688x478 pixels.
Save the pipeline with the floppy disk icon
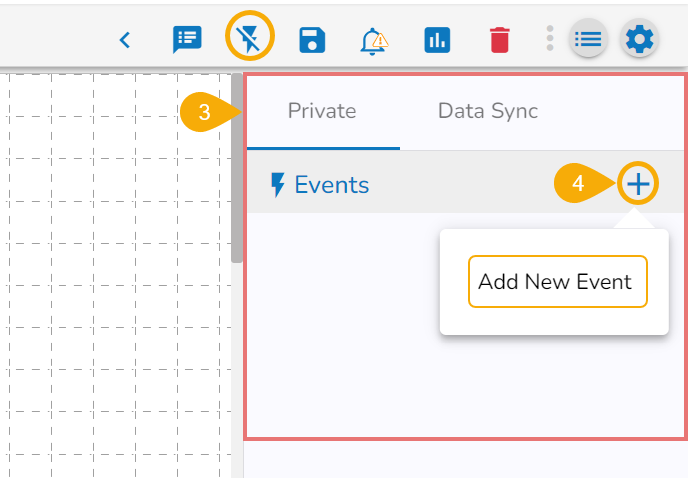312,40
